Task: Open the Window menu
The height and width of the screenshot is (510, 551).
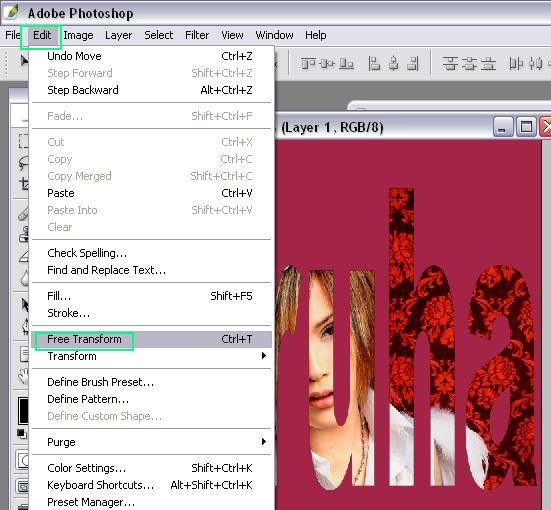Action: point(274,35)
